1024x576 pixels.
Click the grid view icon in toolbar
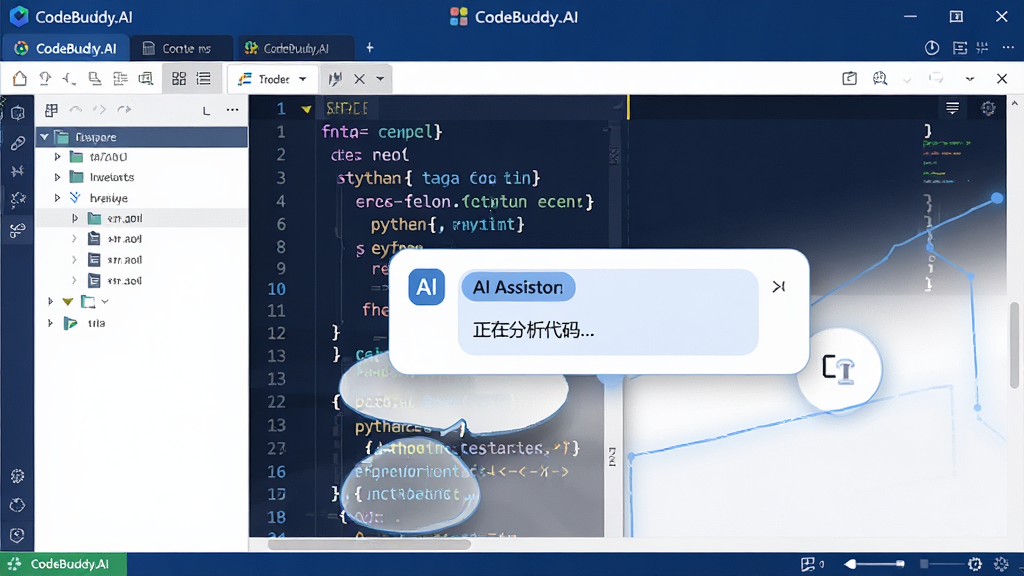pos(179,79)
